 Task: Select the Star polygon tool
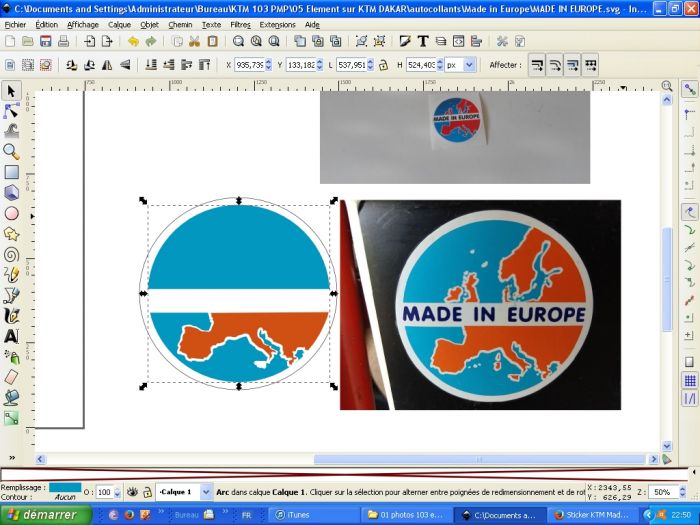click(11, 234)
